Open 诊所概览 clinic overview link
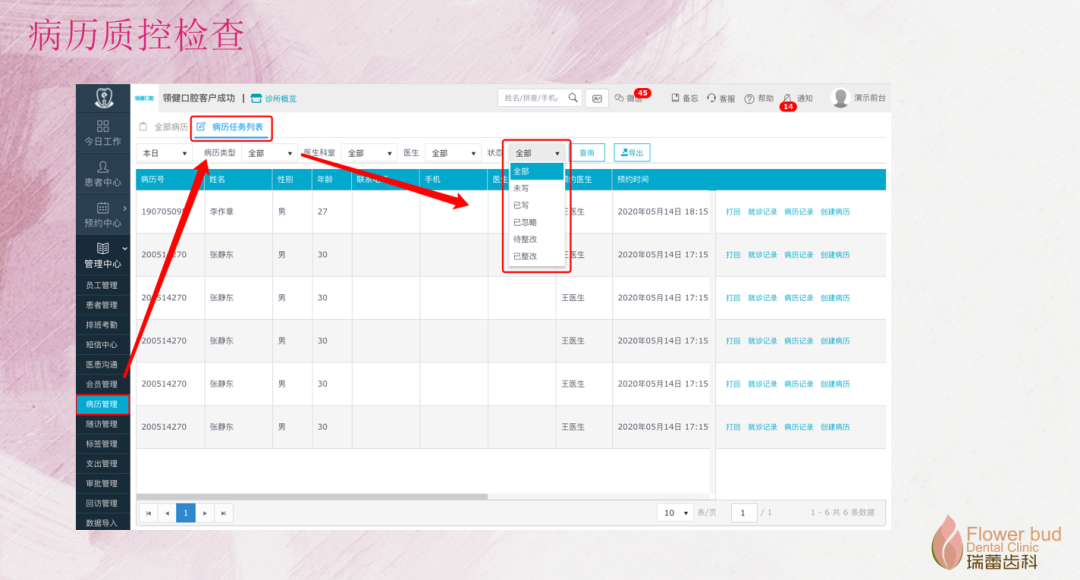Viewport: 1080px width, 580px height. pyautogui.click(x=273, y=99)
